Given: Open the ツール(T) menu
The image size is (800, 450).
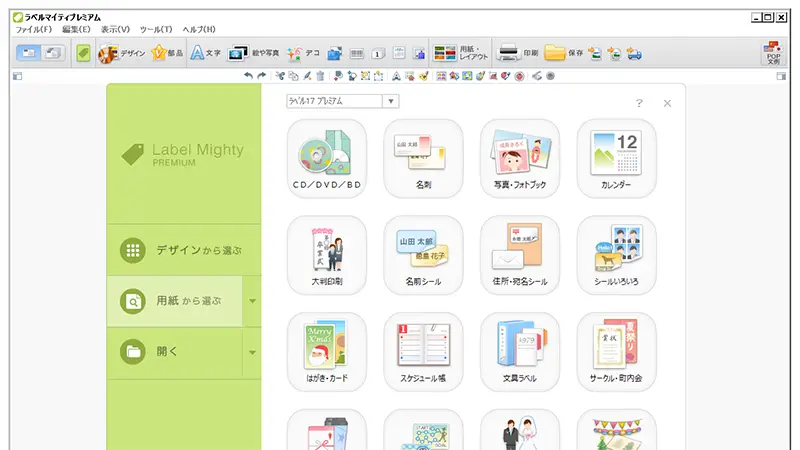Looking at the screenshot, I should (156, 30).
